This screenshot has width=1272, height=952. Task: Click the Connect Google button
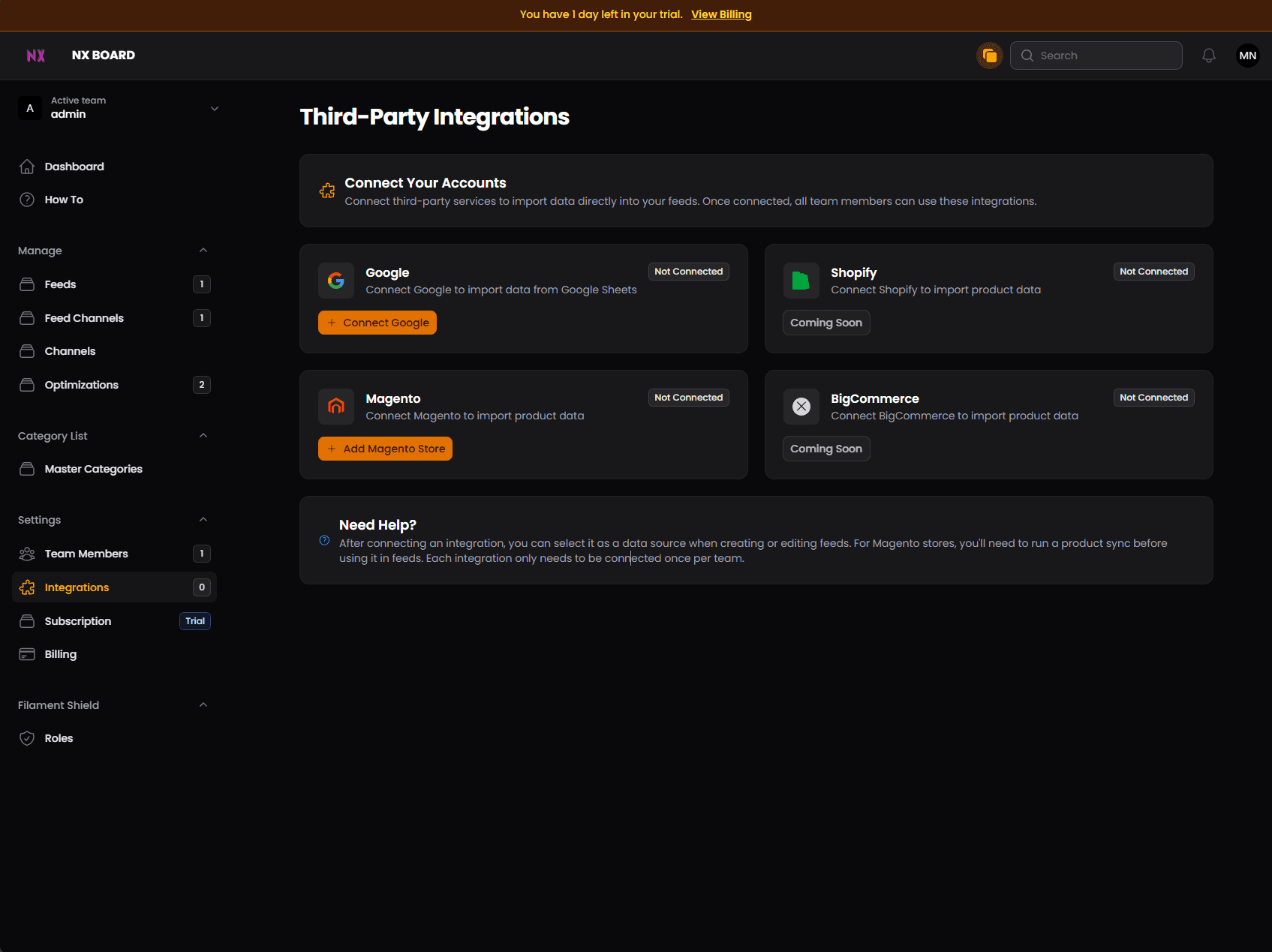[x=377, y=322]
